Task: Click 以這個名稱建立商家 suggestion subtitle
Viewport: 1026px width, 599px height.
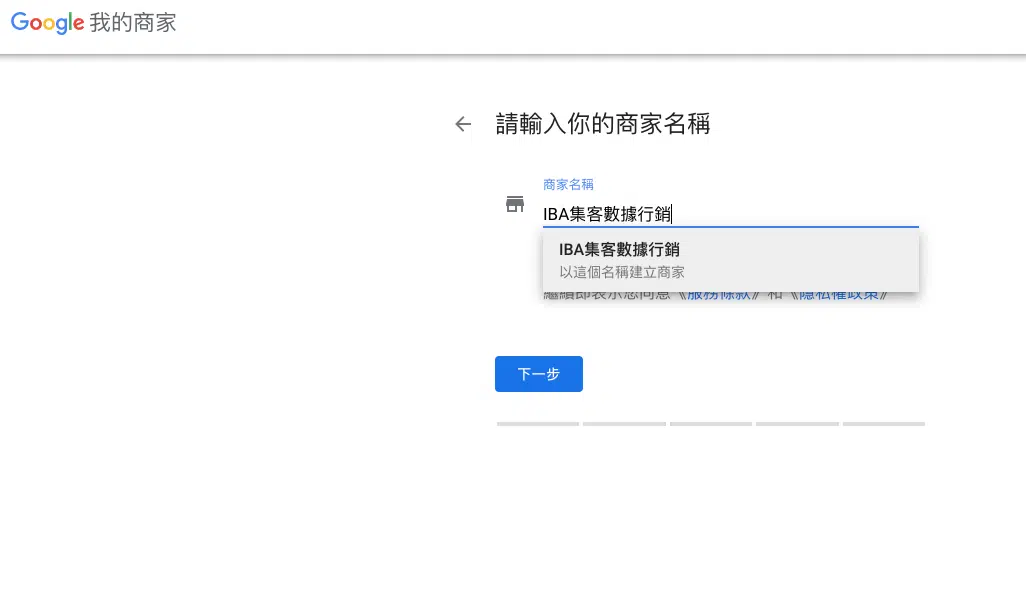Action: point(622,272)
